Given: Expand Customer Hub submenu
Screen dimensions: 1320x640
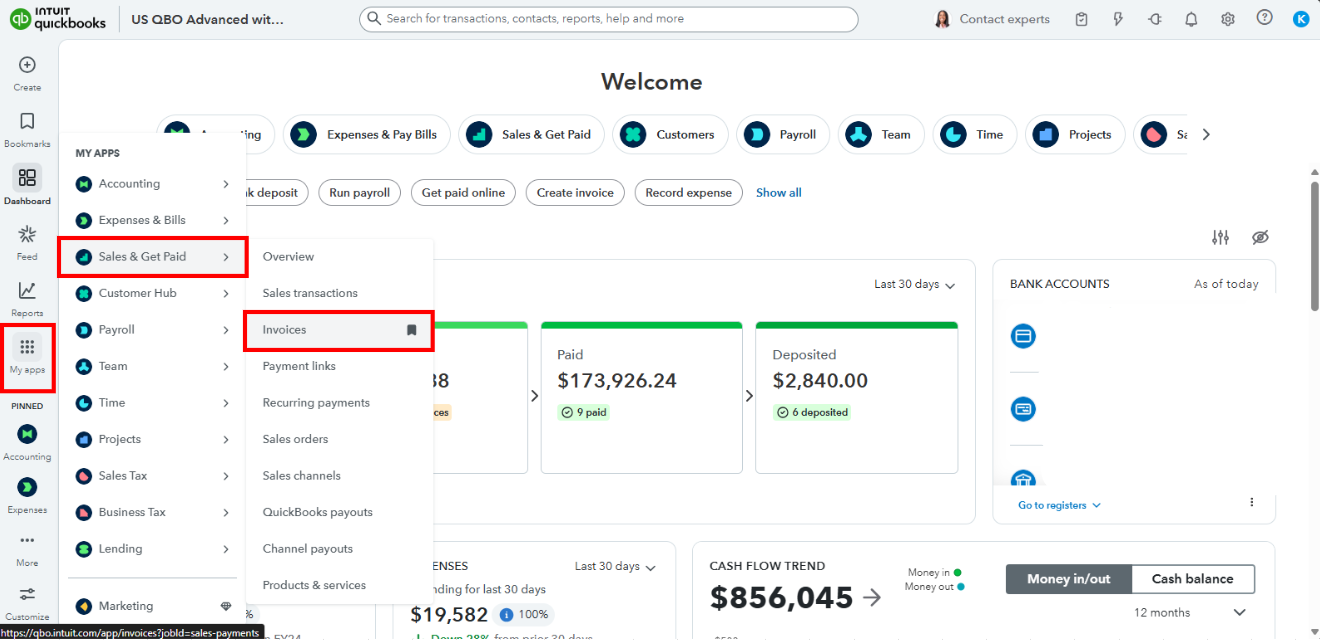Looking at the screenshot, I should pyautogui.click(x=226, y=293).
